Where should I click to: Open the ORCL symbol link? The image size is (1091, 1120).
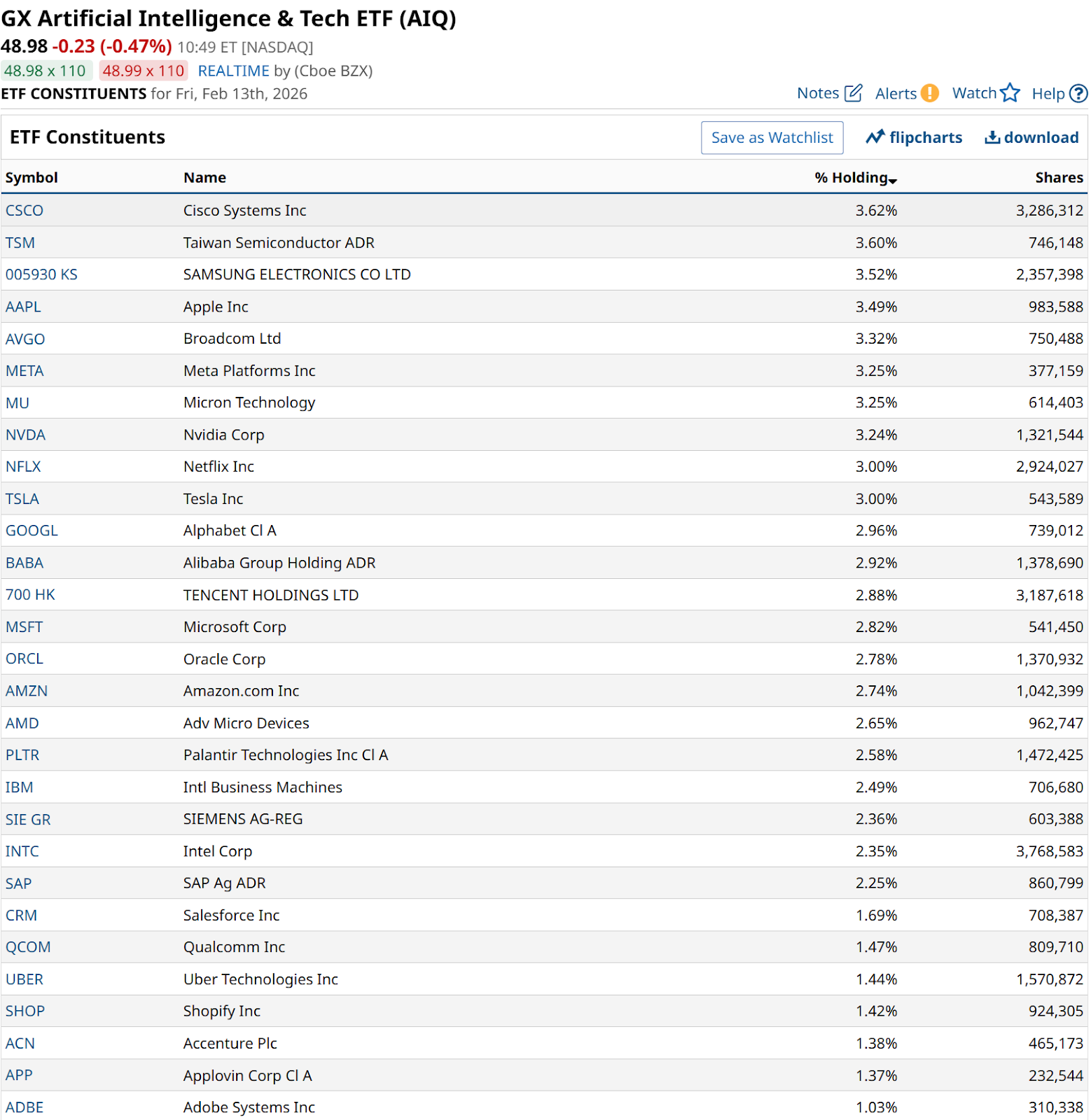(25, 659)
